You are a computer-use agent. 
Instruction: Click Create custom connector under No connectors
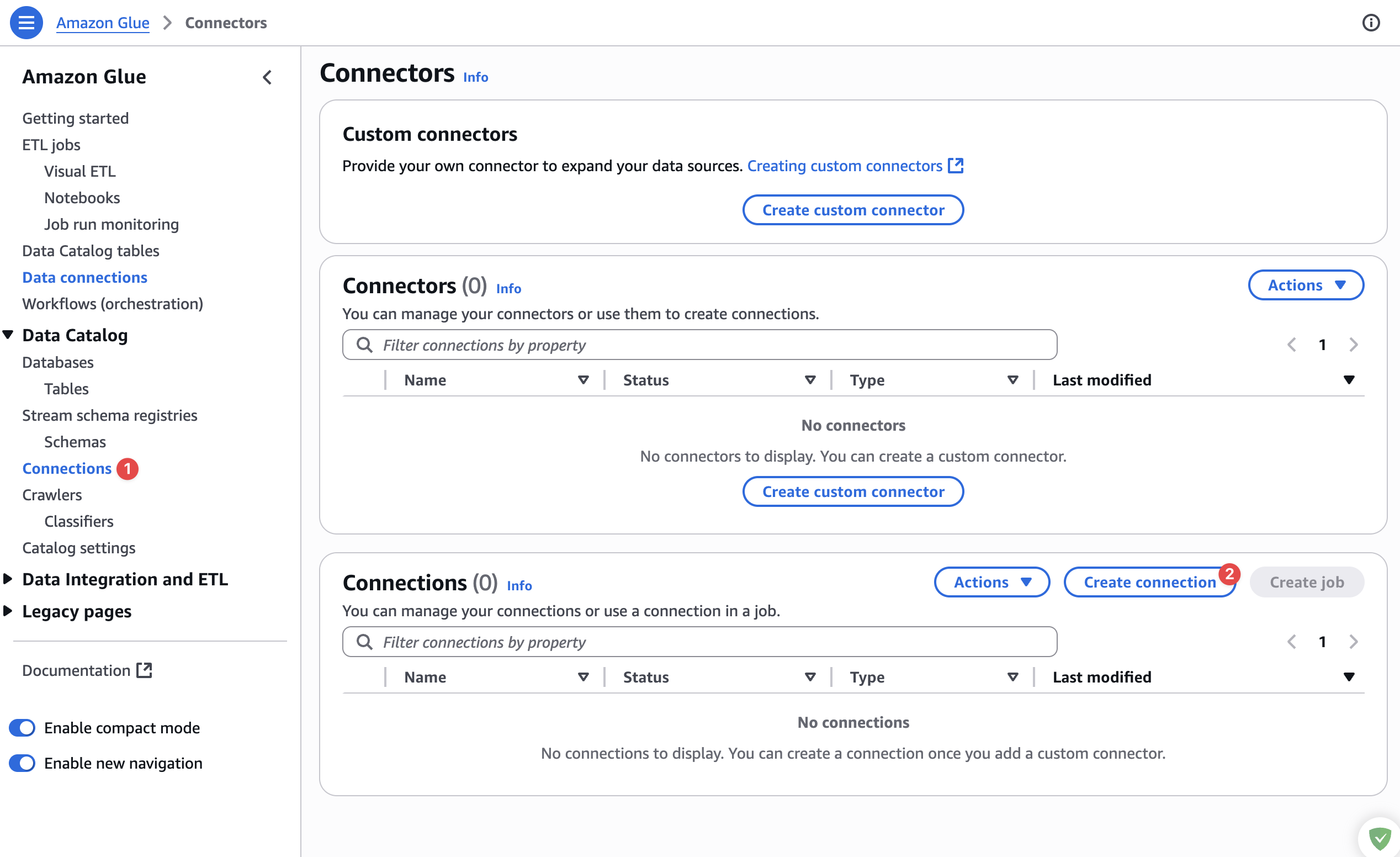click(x=853, y=491)
